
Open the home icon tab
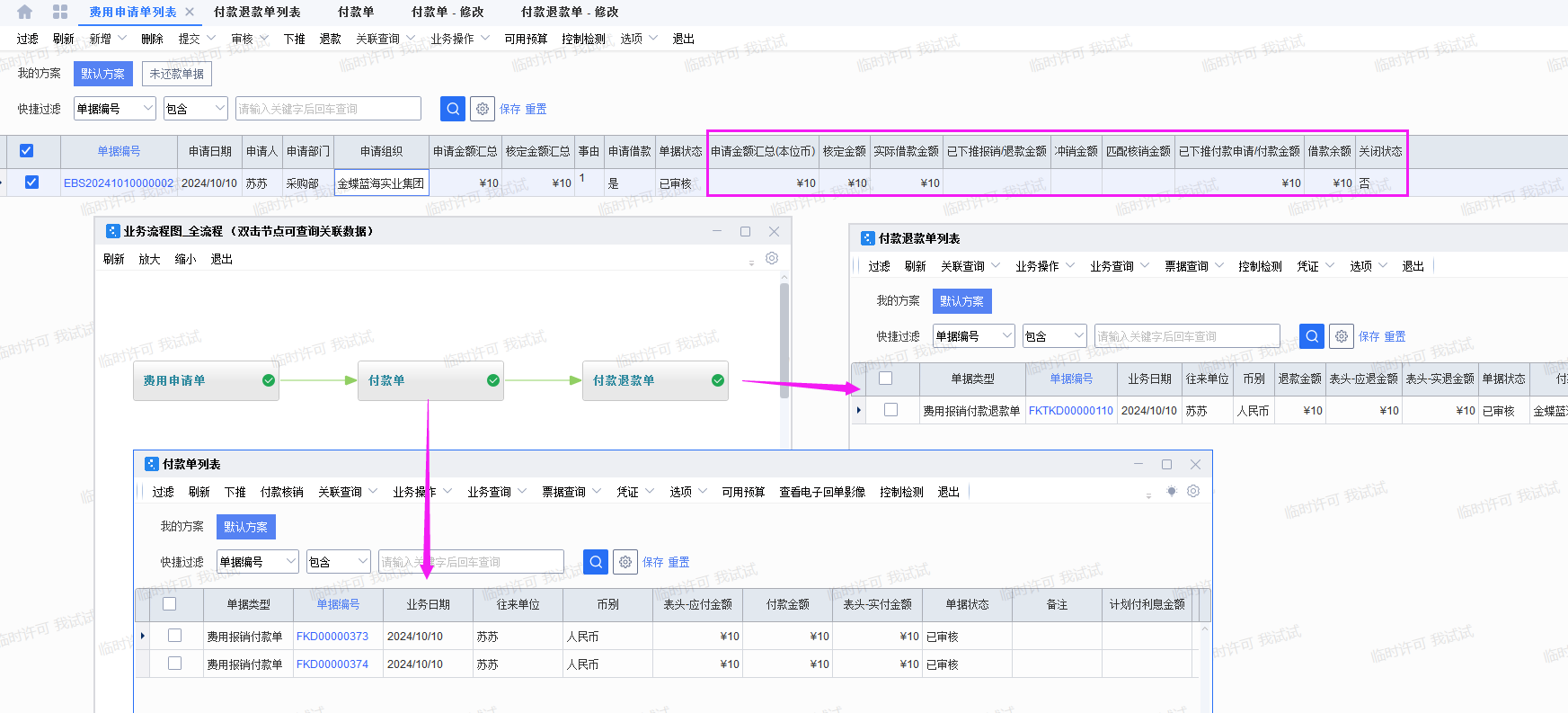(x=24, y=12)
